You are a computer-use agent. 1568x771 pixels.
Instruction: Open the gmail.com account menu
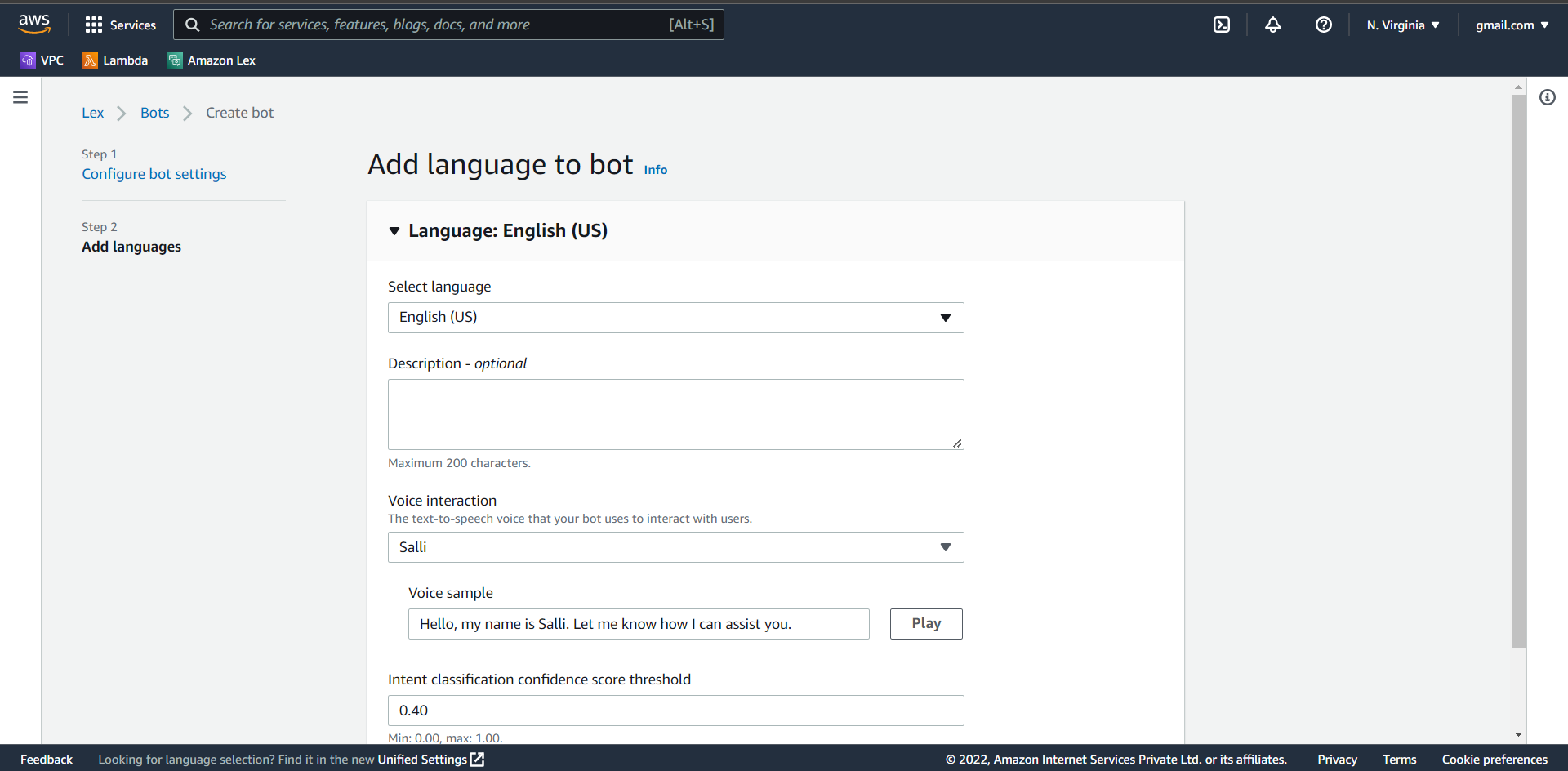(1511, 25)
